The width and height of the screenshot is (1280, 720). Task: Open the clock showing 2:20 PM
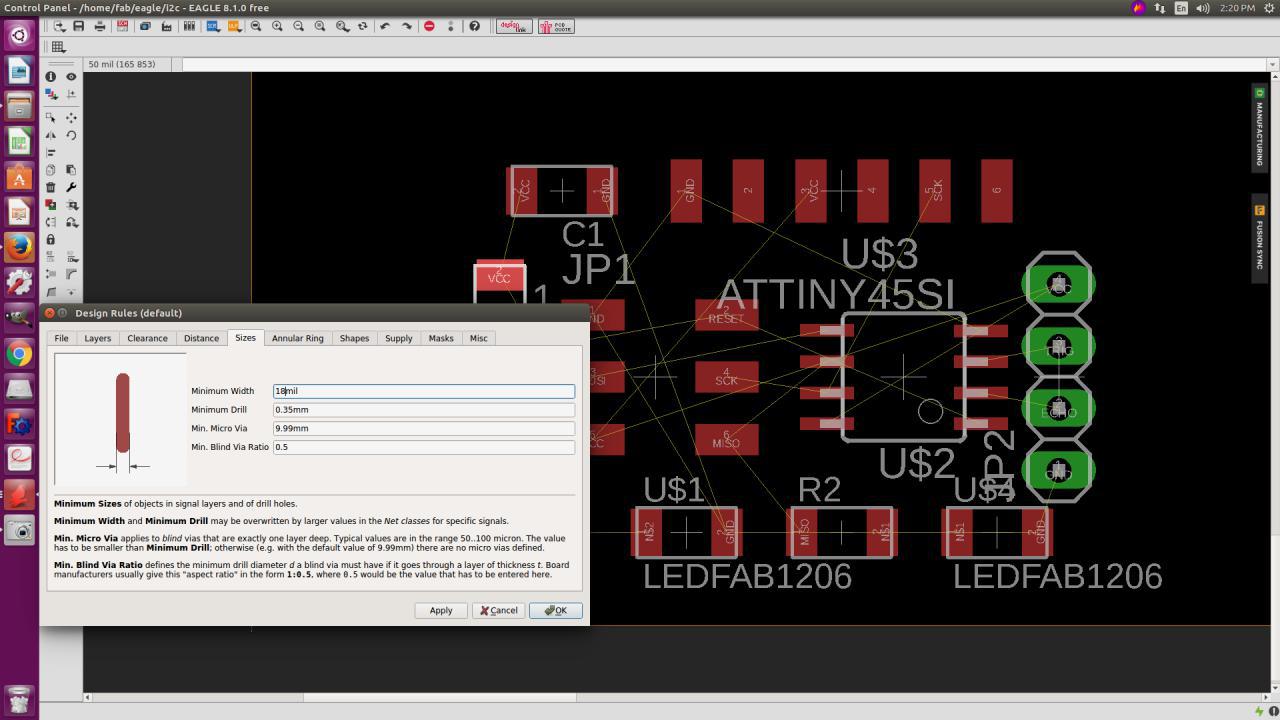coord(1237,8)
